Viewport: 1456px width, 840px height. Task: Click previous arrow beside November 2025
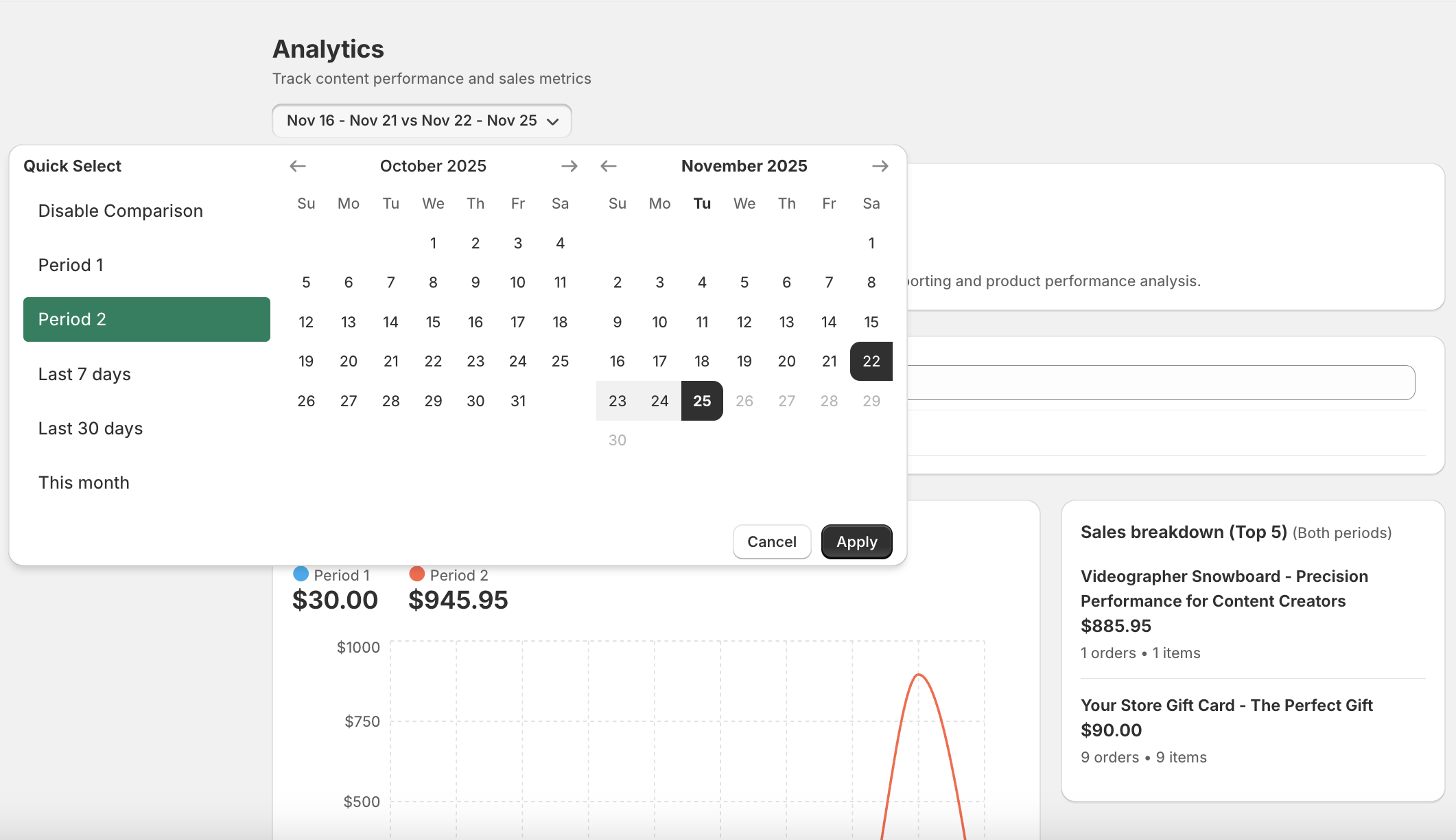609,166
